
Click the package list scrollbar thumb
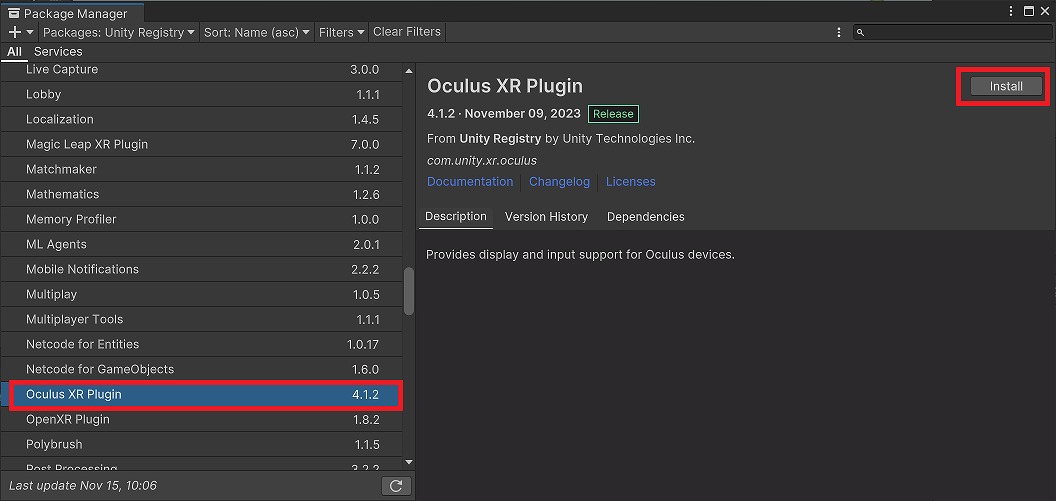(x=409, y=291)
